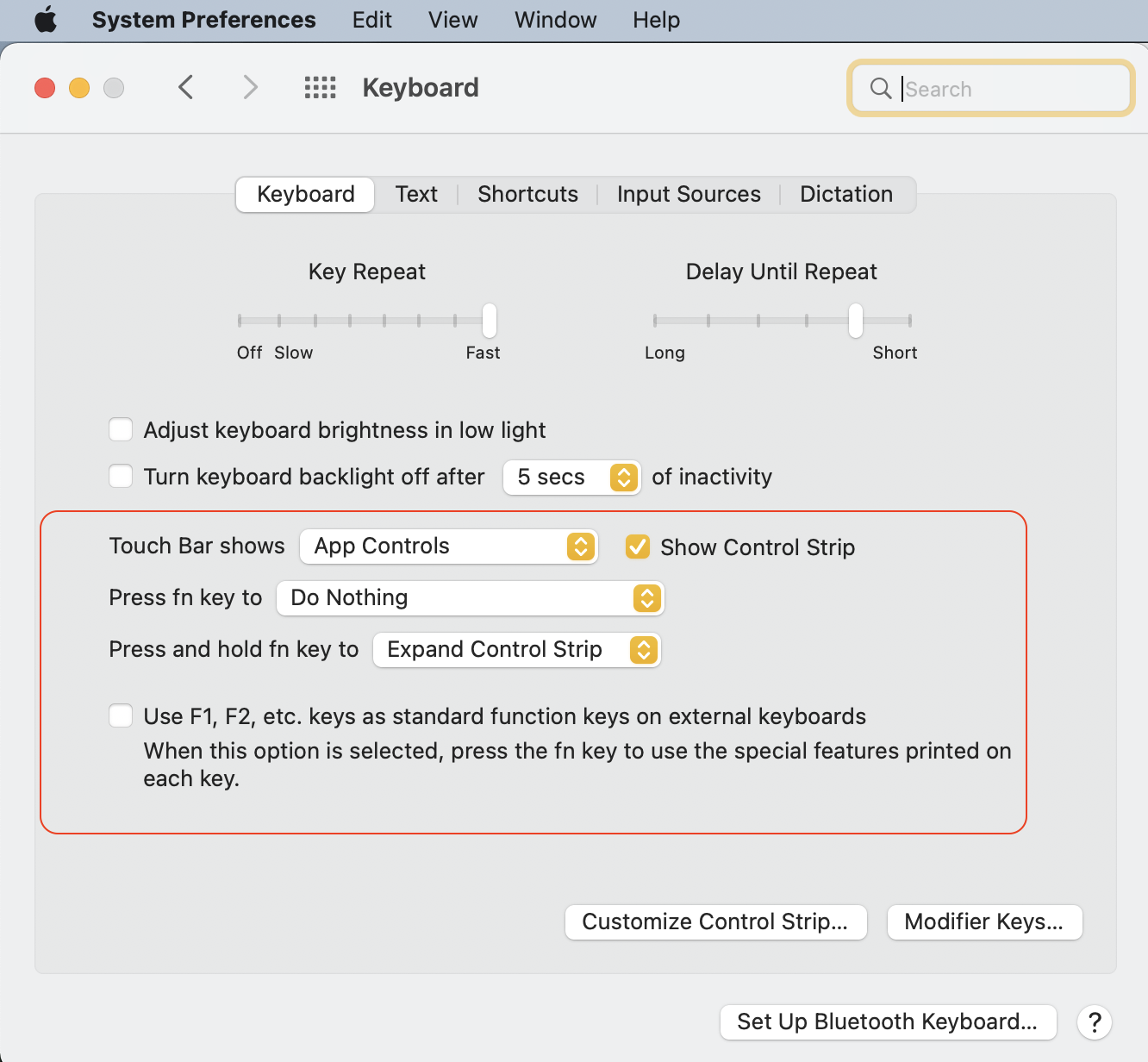This screenshot has height=1062, width=1148.
Task: Open the Input Sources tab
Action: (688, 194)
